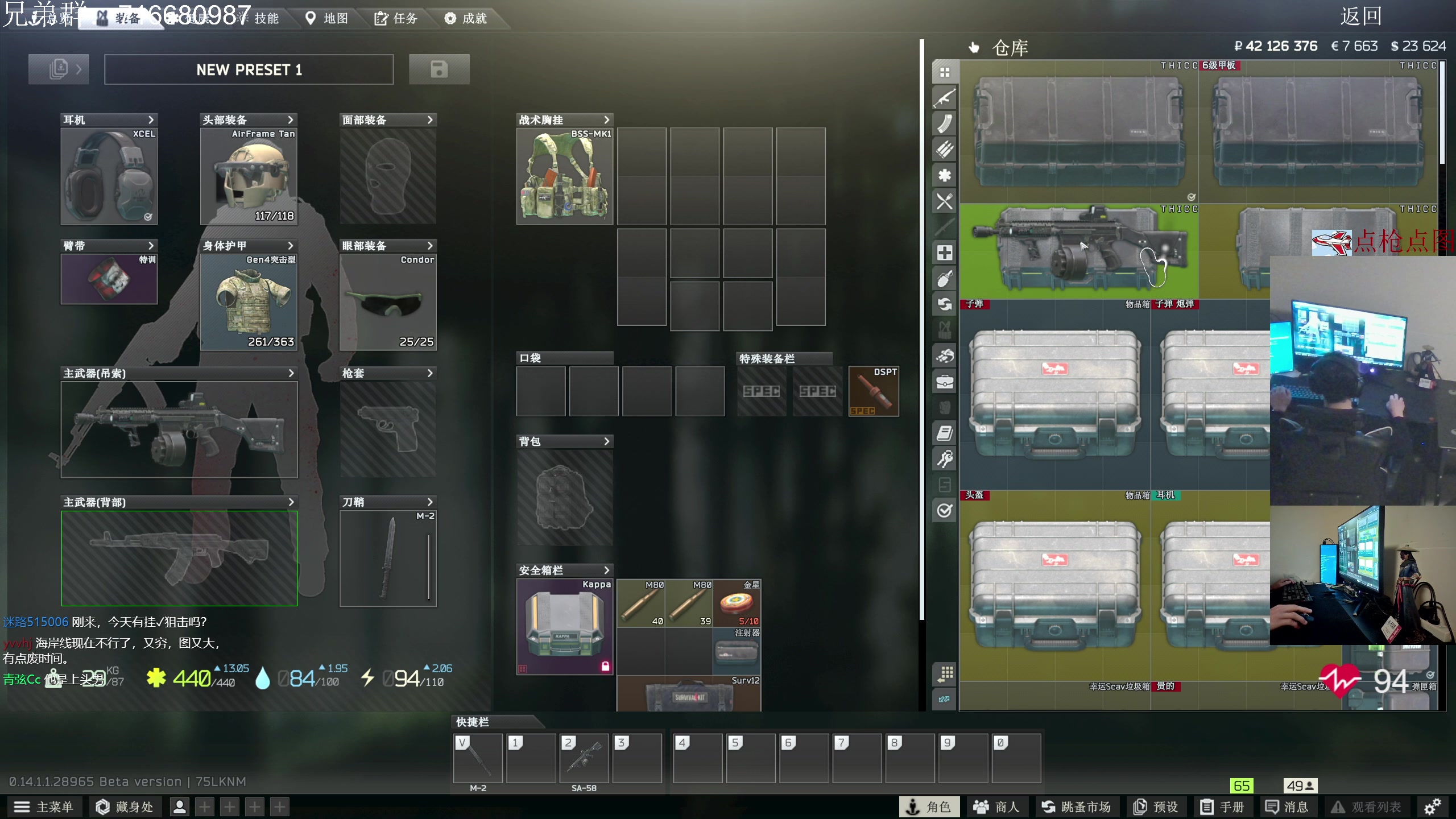Image resolution: width=1456 pixels, height=819 pixels.
Task: Open the 预设 presets screen
Action: pos(1156,806)
